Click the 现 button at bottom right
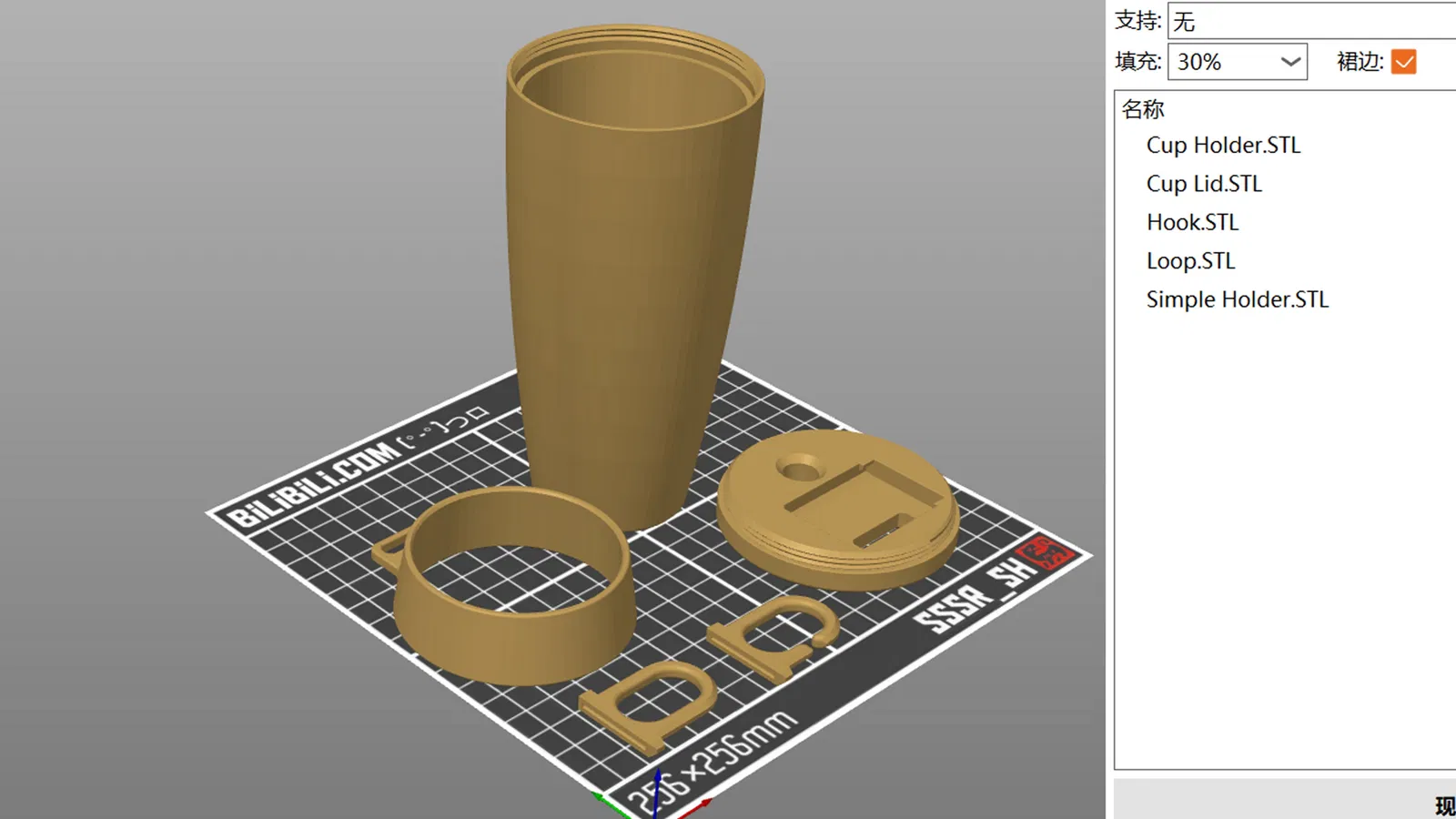The height and width of the screenshot is (819, 1456). coord(1444,805)
